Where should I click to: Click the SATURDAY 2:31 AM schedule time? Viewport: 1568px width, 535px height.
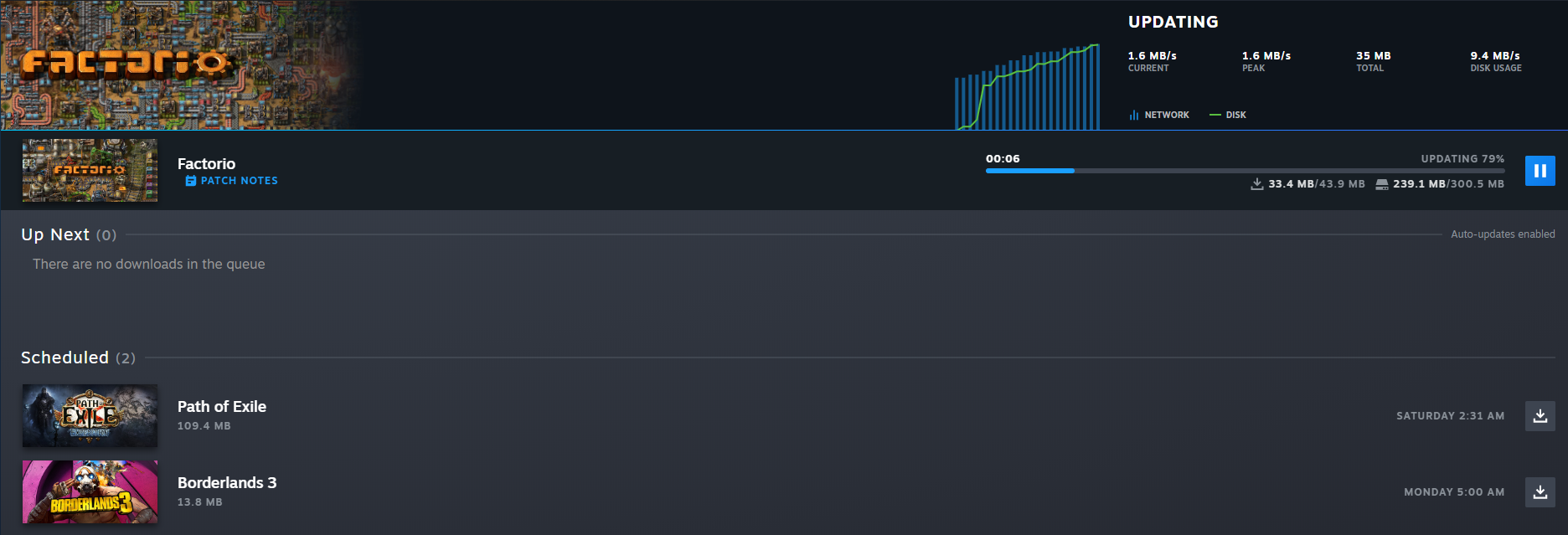(1450, 416)
